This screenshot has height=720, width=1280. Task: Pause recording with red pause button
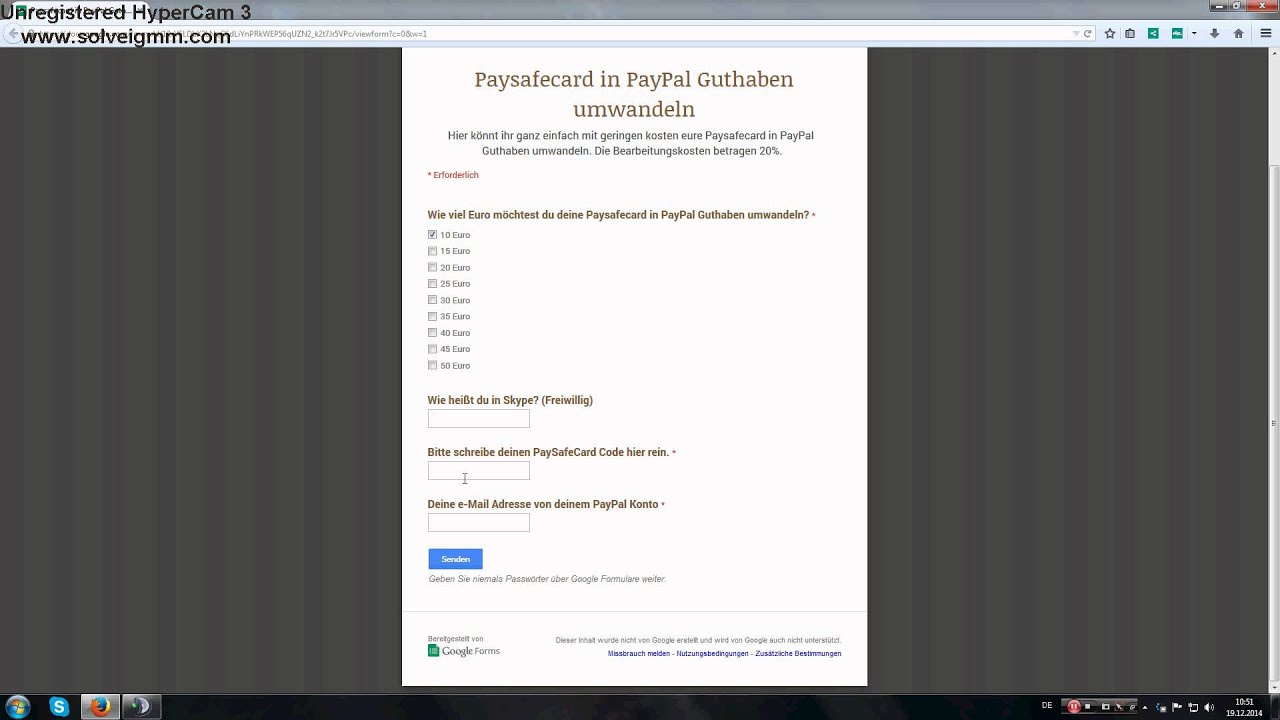coord(1074,706)
